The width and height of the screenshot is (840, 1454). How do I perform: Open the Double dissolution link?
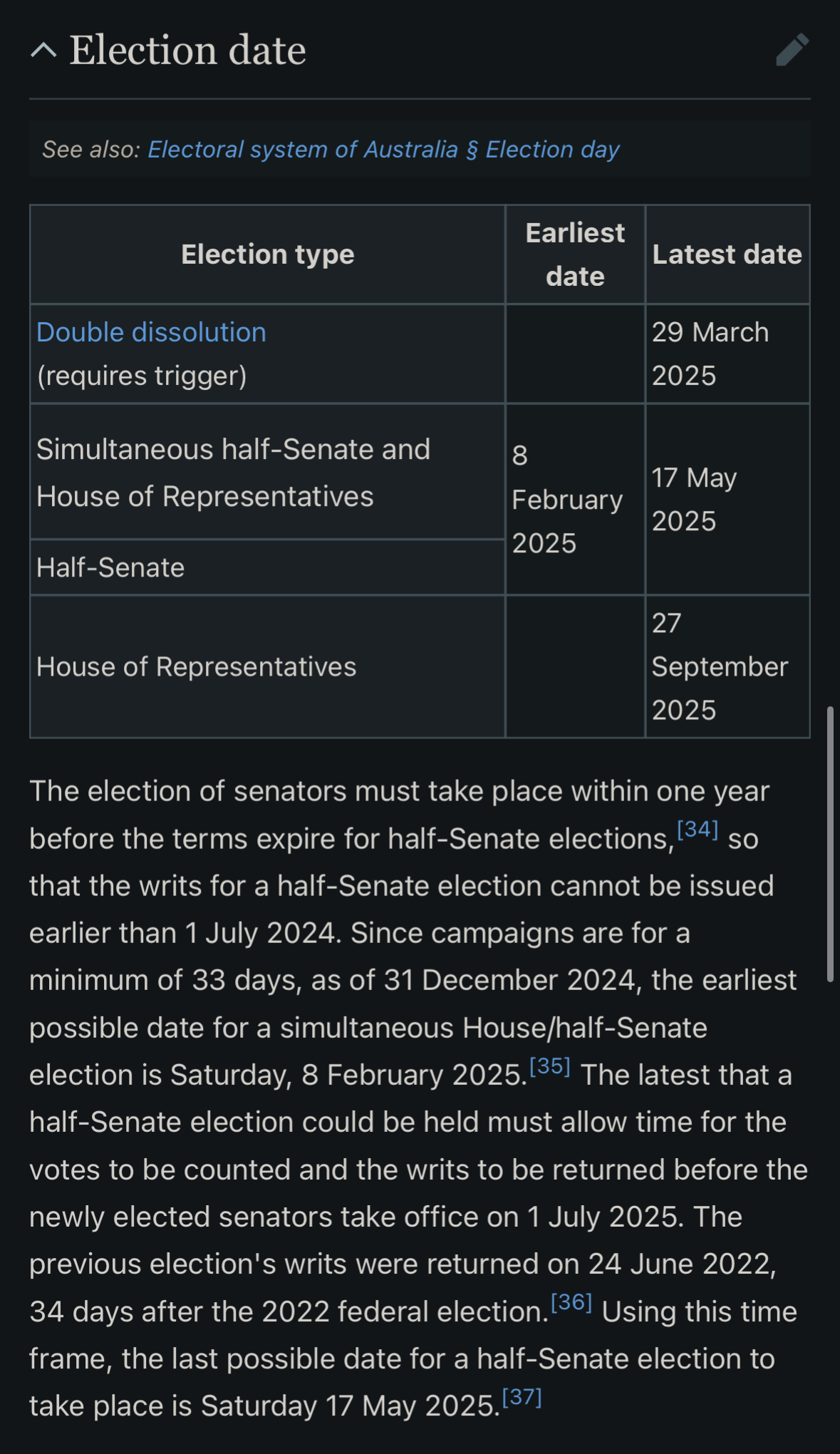(x=151, y=332)
